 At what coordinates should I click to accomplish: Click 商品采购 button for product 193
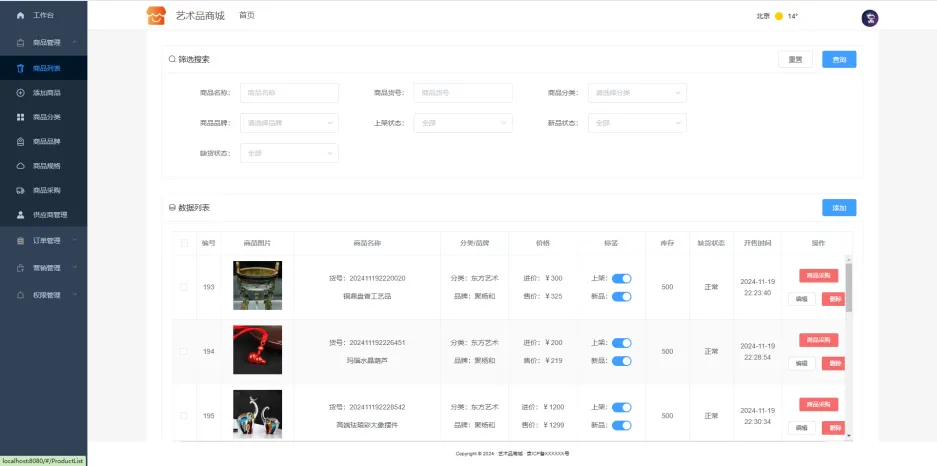[x=818, y=275]
